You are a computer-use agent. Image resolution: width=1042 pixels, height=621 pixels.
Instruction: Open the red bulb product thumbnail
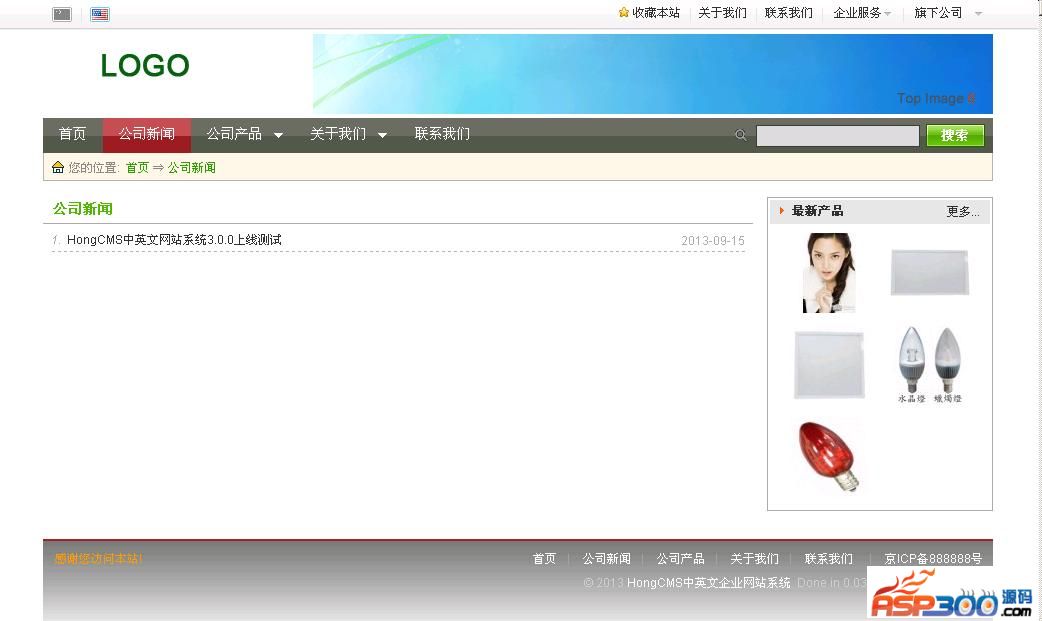click(829, 456)
